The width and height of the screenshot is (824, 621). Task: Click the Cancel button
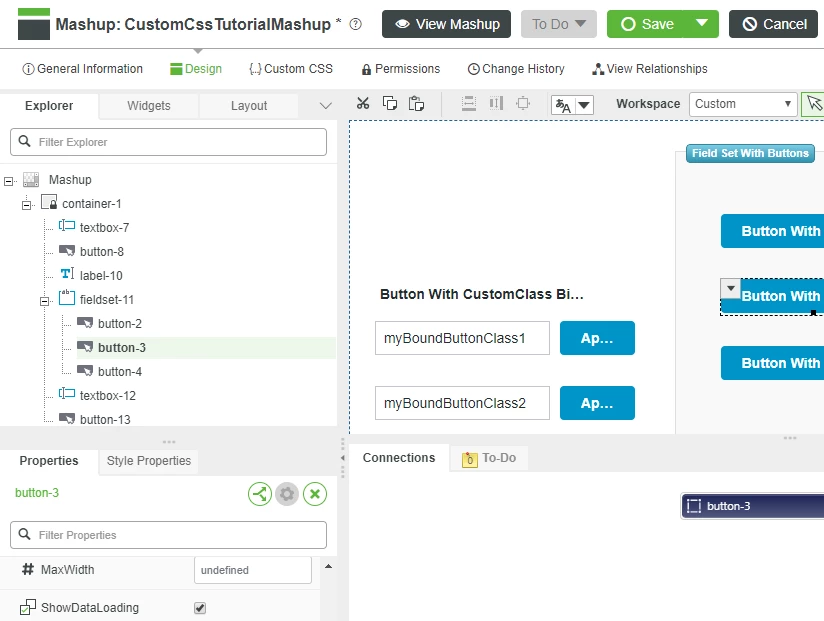774,24
